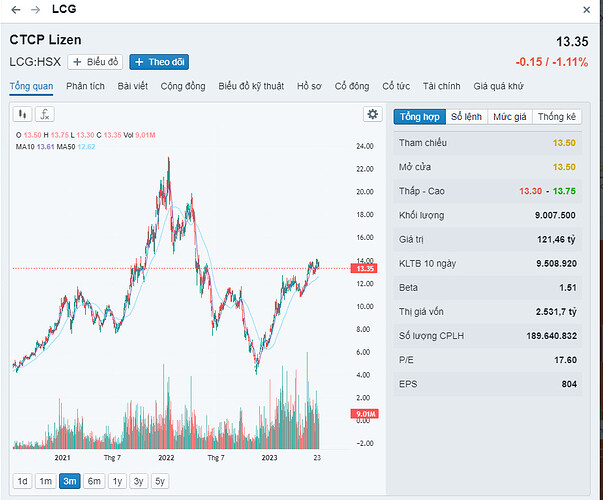Screen dimensions: 603x500
Task: Open the Tổng hợp tab
Action: (x=419, y=116)
